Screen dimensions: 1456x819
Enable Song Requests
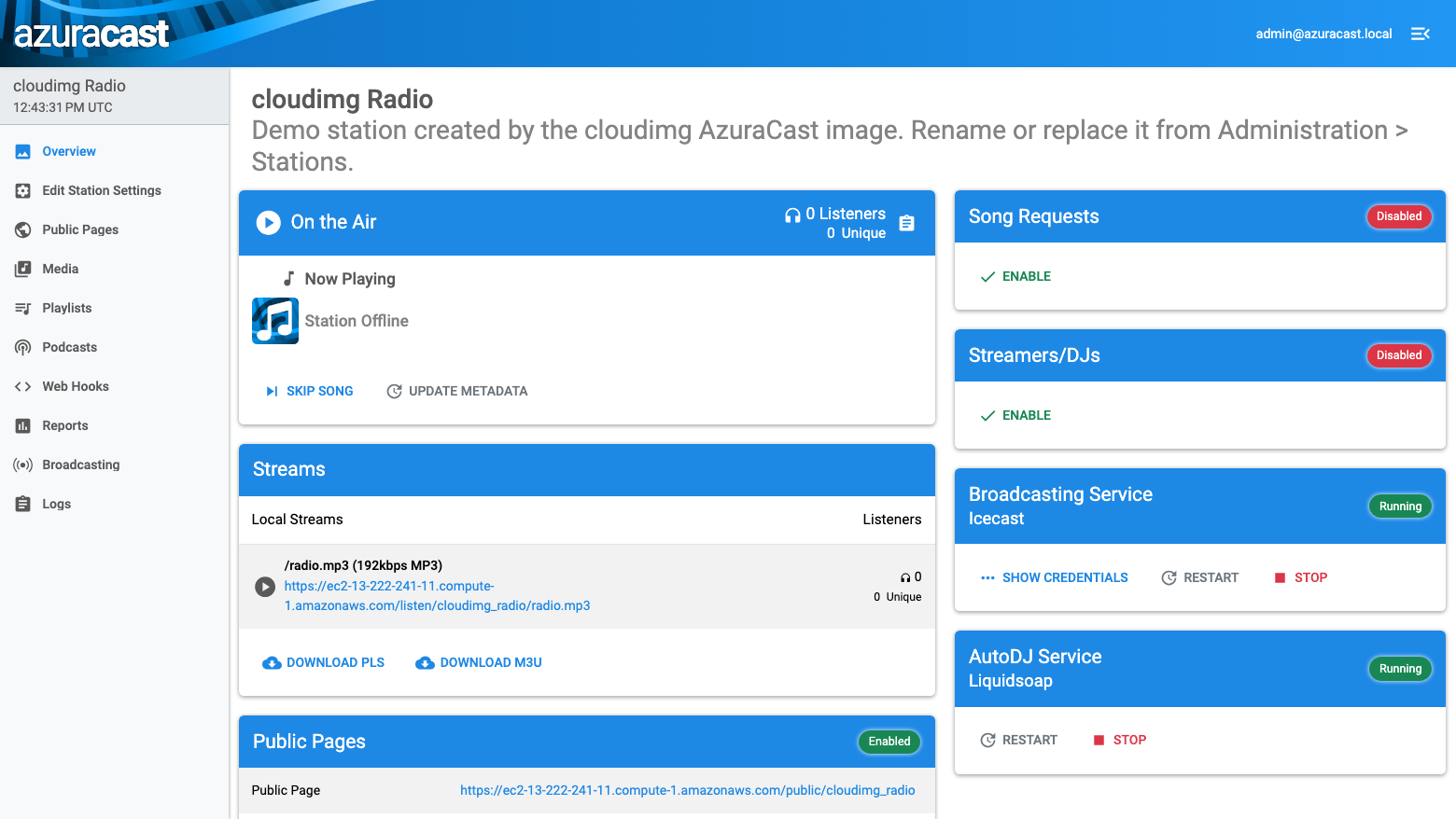pos(1015,276)
